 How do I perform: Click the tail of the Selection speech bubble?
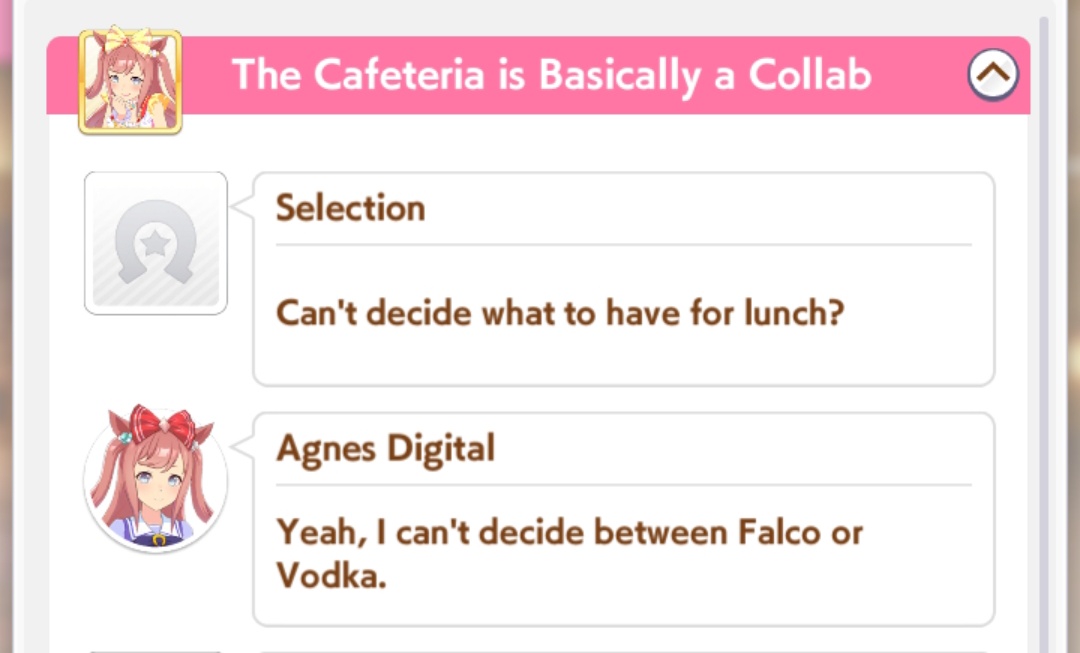tap(241, 206)
